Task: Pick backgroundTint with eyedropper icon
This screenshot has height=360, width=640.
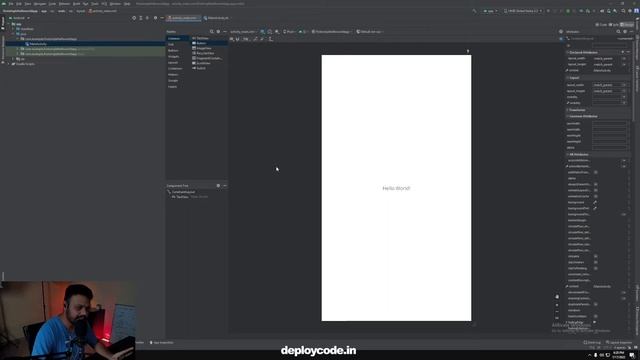Action: [595, 209]
